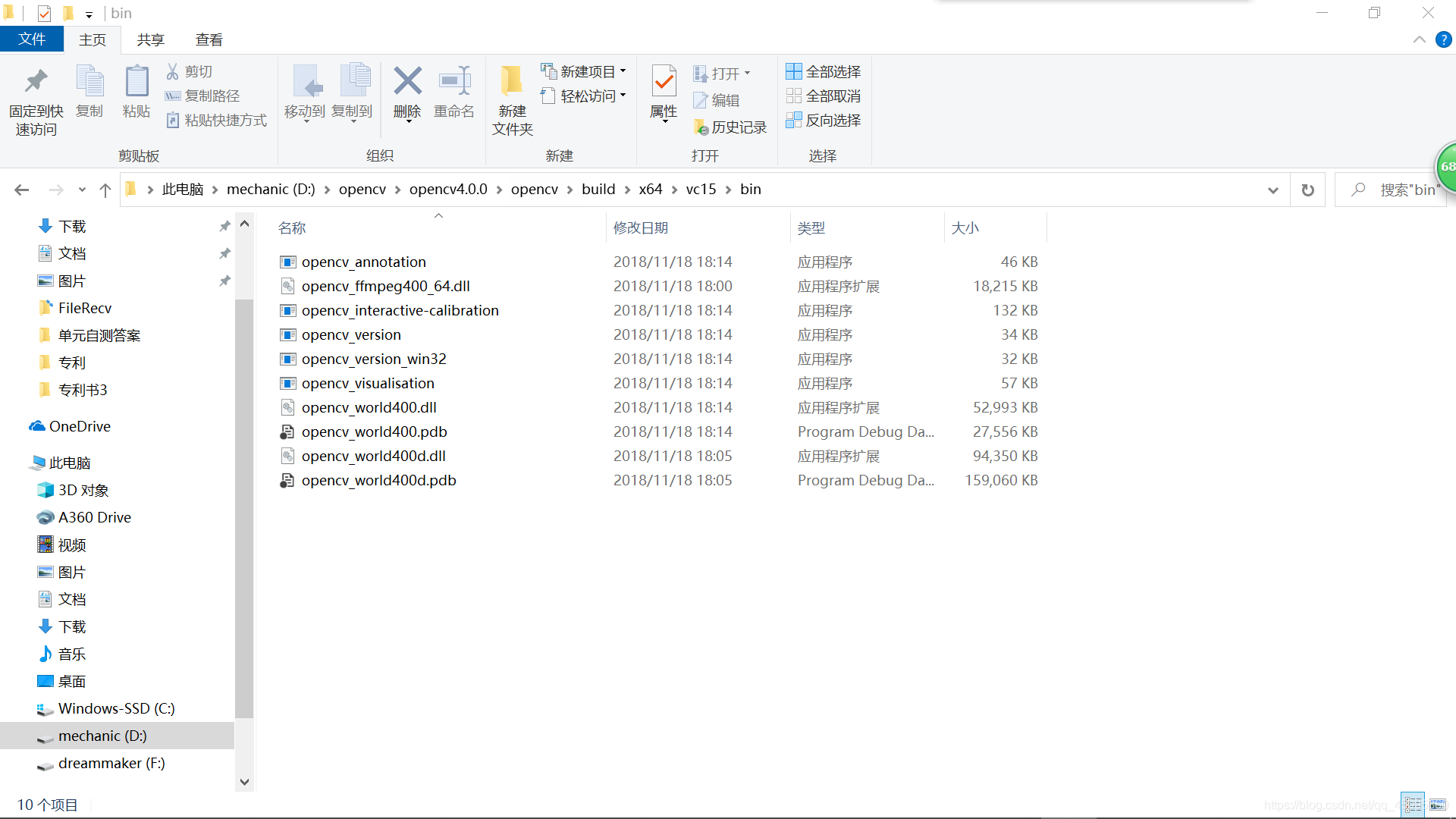This screenshot has height=819, width=1456.
Task: Click History (历史记录) icon
Action: pyautogui.click(x=701, y=127)
